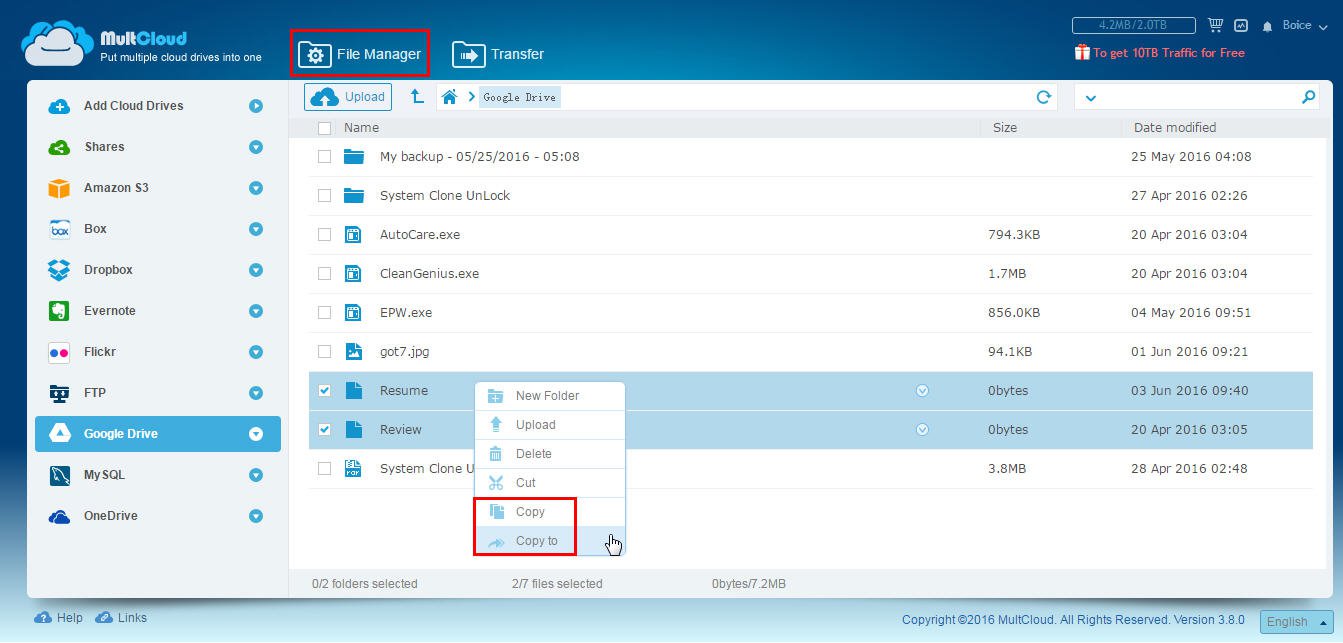The width and height of the screenshot is (1343, 643).
Task: Check the My backup folder checkbox
Action: [x=324, y=156]
